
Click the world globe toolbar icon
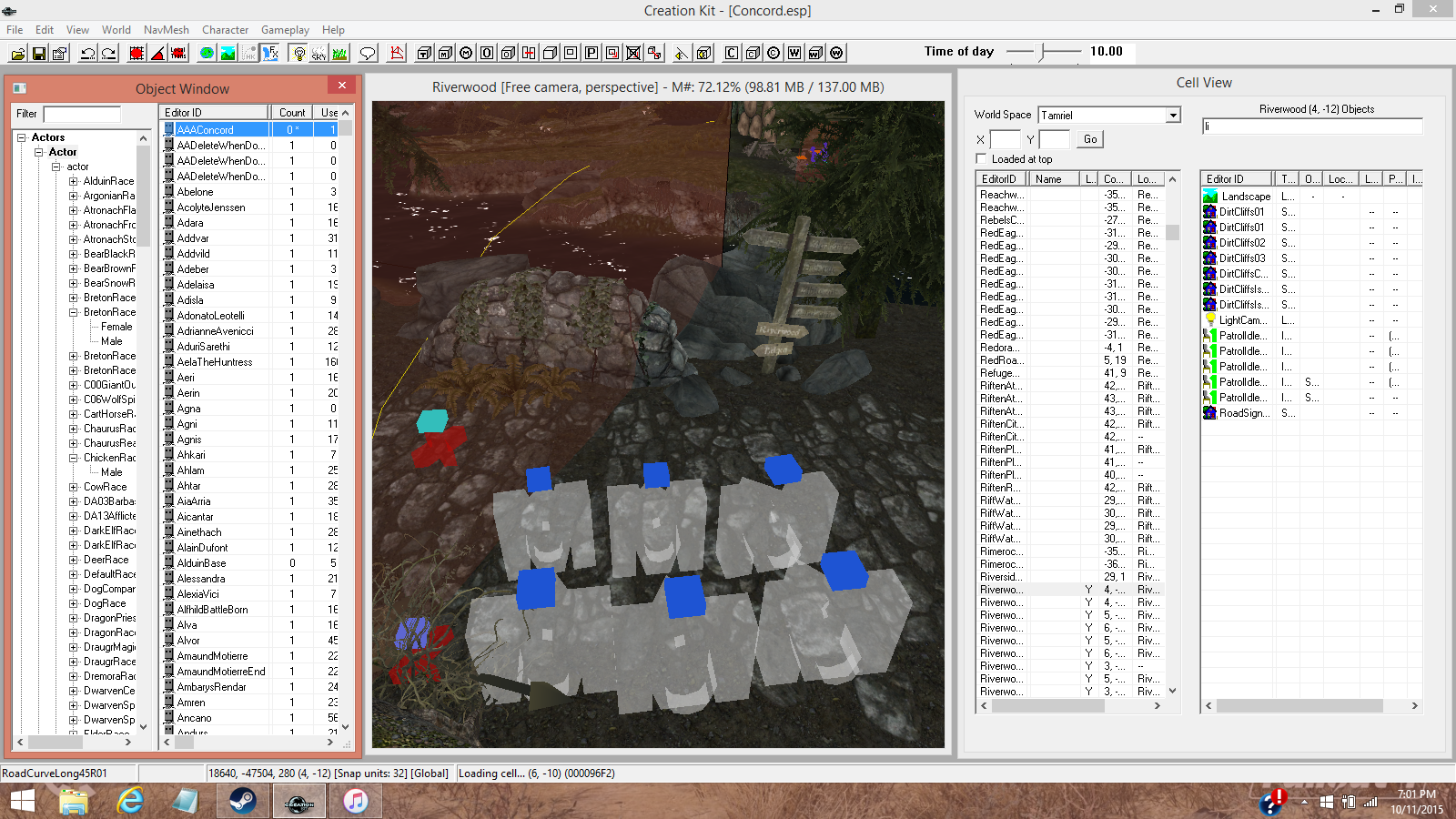pyautogui.click(x=207, y=54)
